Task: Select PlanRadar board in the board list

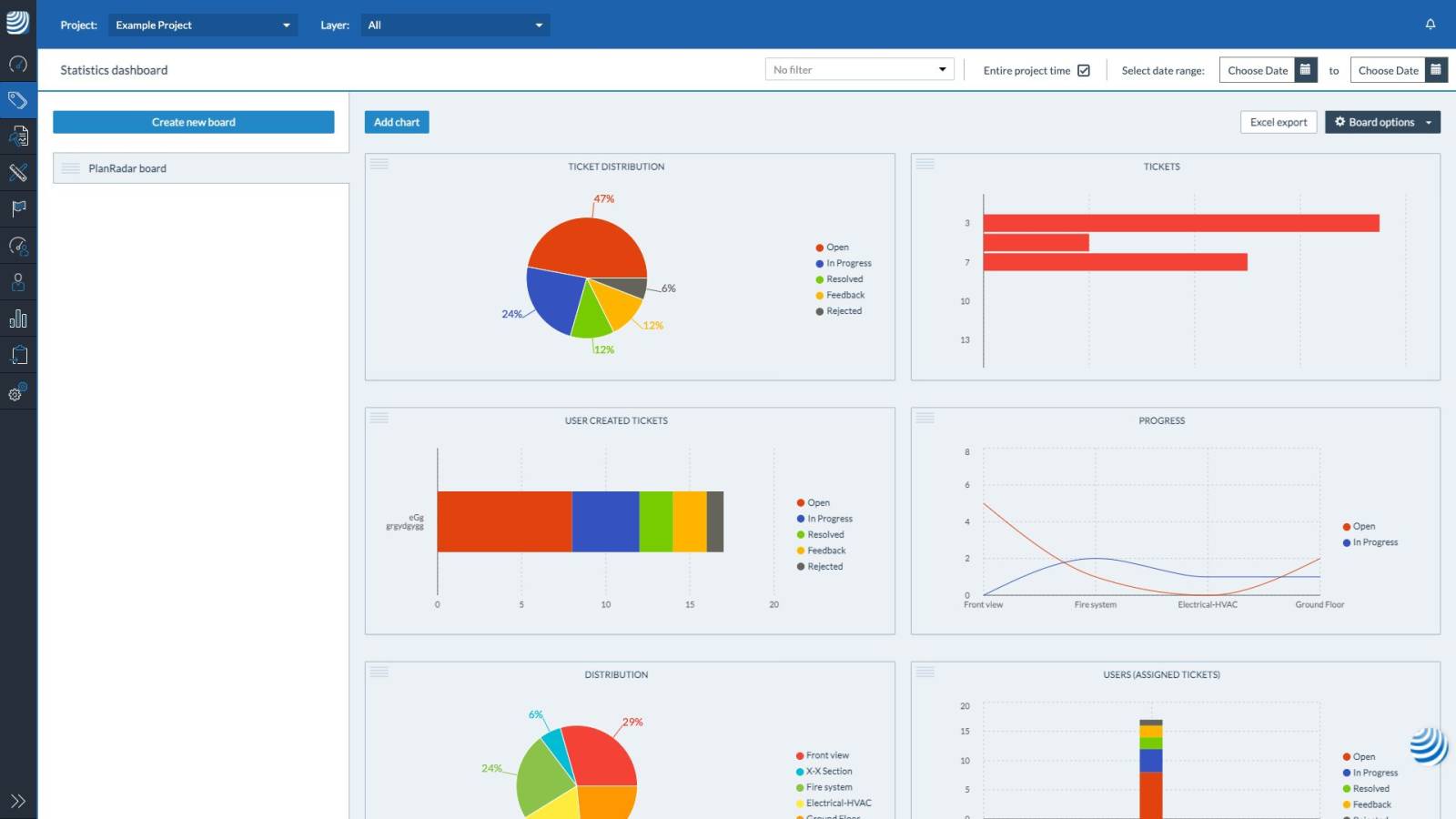Action: click(x=127, y=168)
